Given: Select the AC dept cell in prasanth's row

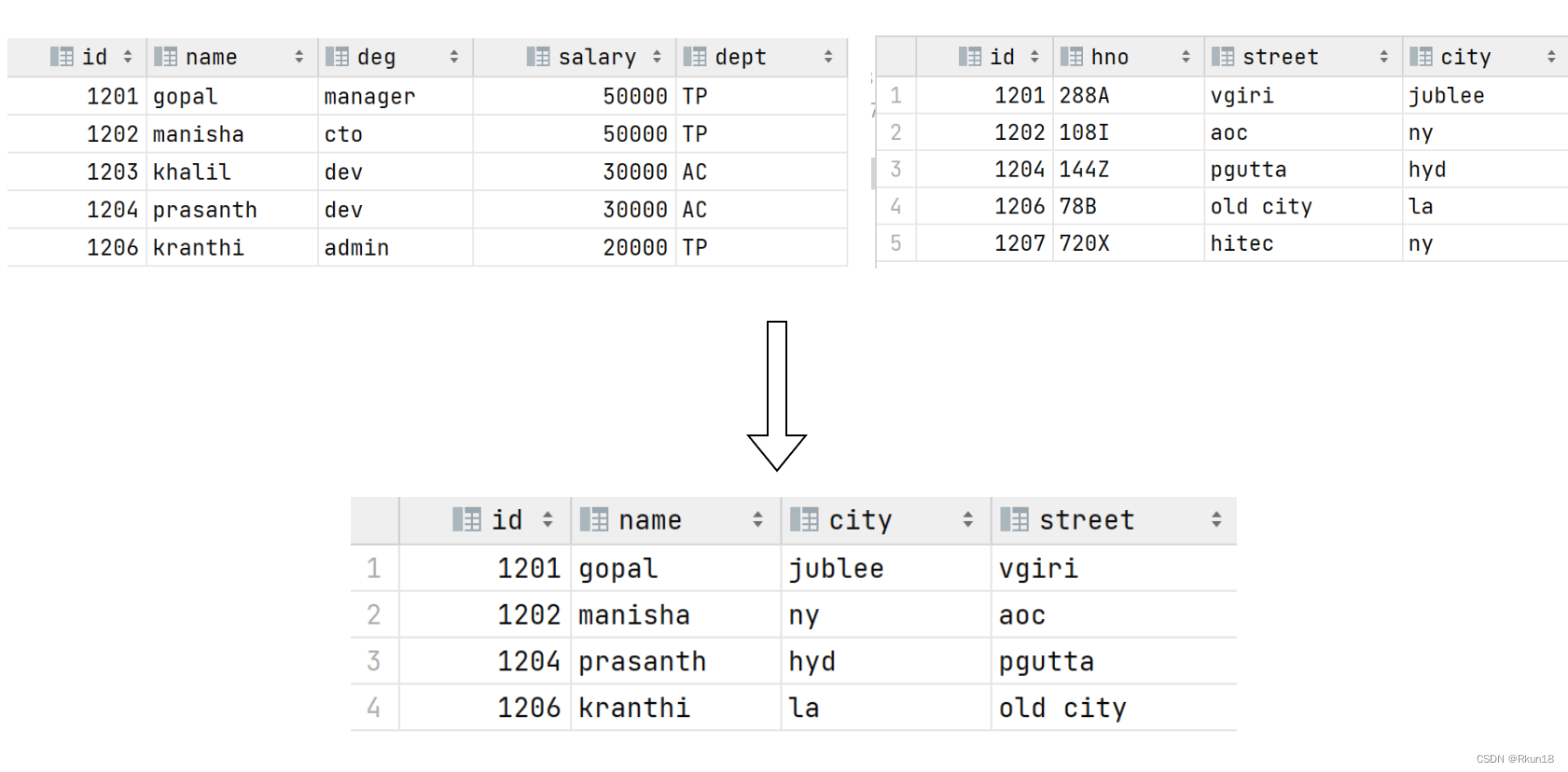Looking at the screenshot, I should [x=761, y=210].
